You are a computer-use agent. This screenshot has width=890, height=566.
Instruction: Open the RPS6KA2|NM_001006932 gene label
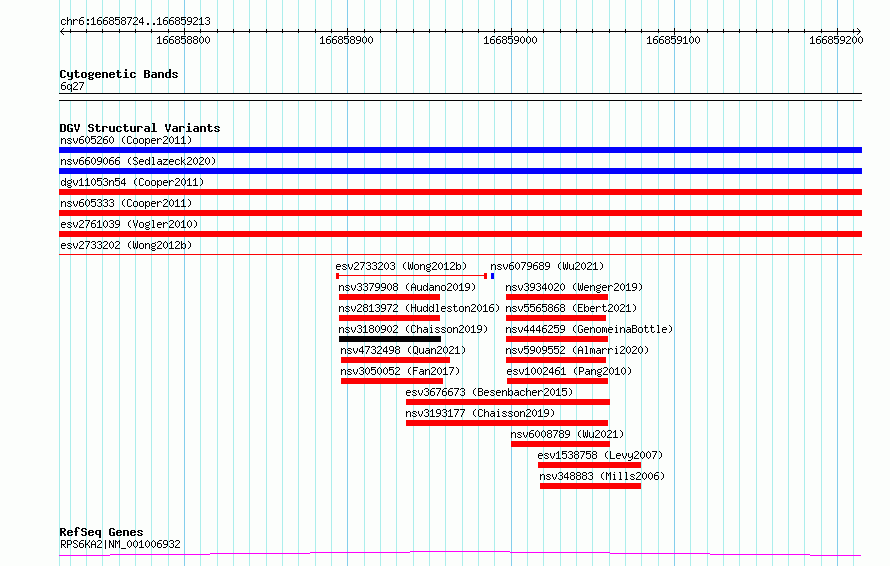(120, 544)
